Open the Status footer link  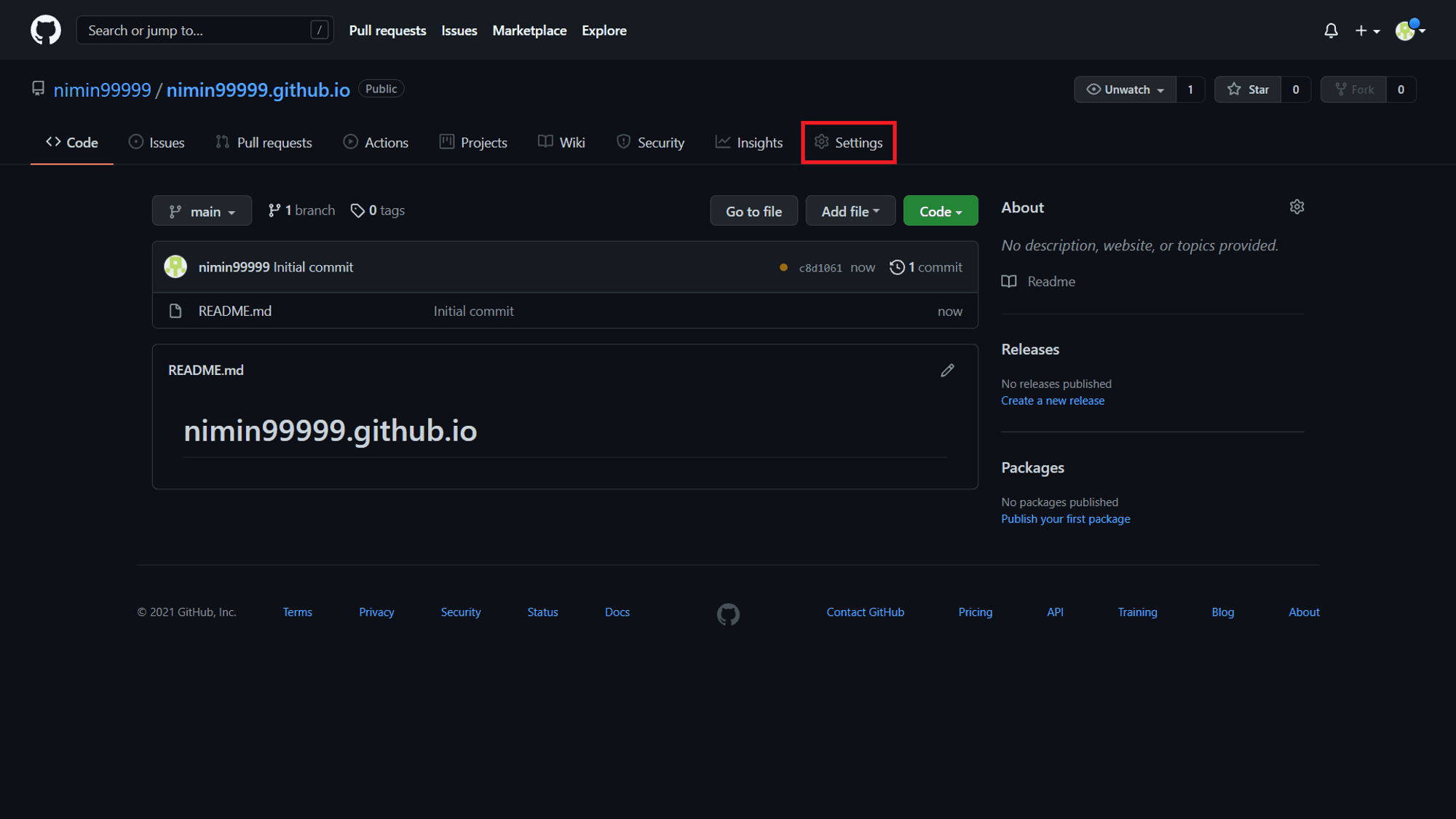pyautogui.click(x=542, y=612)
